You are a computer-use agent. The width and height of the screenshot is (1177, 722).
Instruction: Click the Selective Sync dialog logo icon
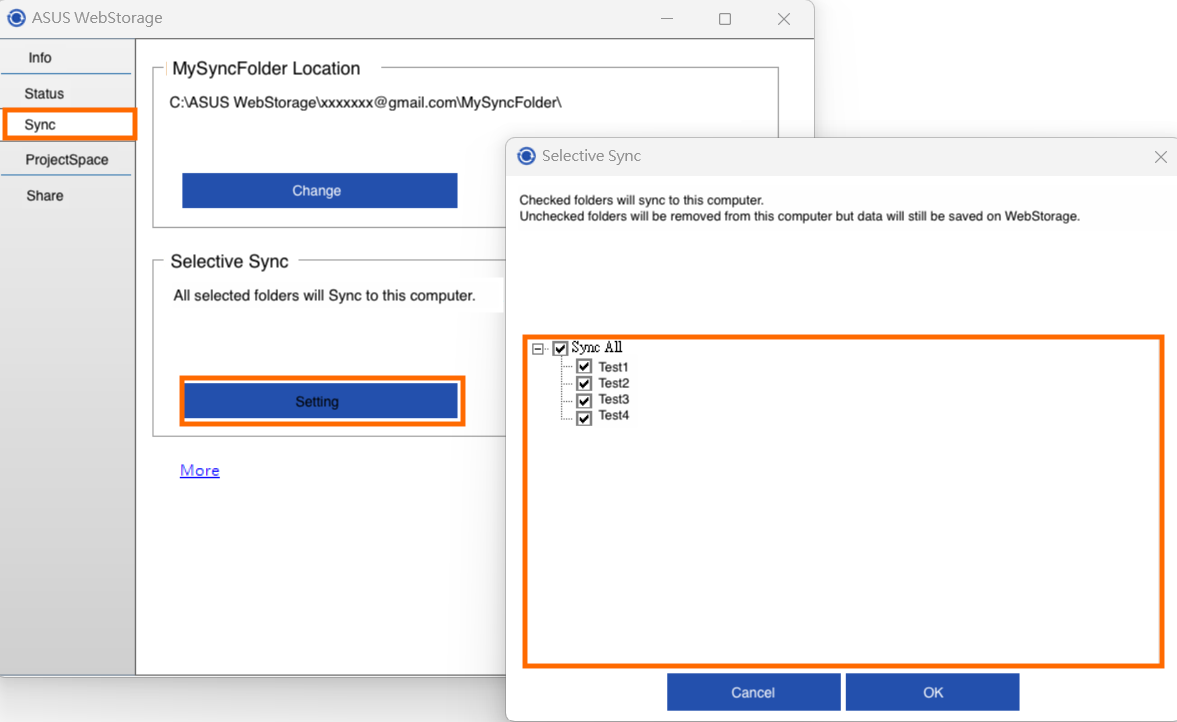pyautogui.click(x=526, y=155)
